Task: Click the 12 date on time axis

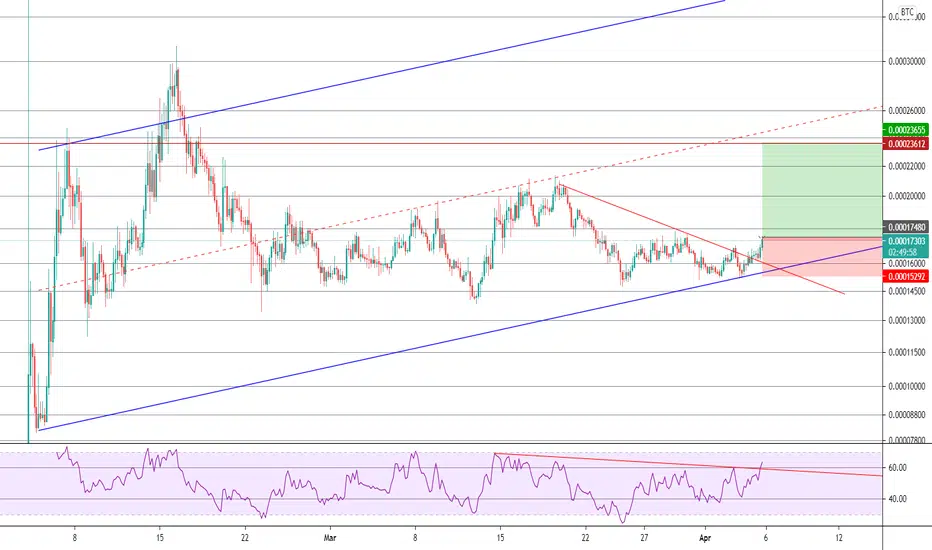Action: [x=839, y=538]
